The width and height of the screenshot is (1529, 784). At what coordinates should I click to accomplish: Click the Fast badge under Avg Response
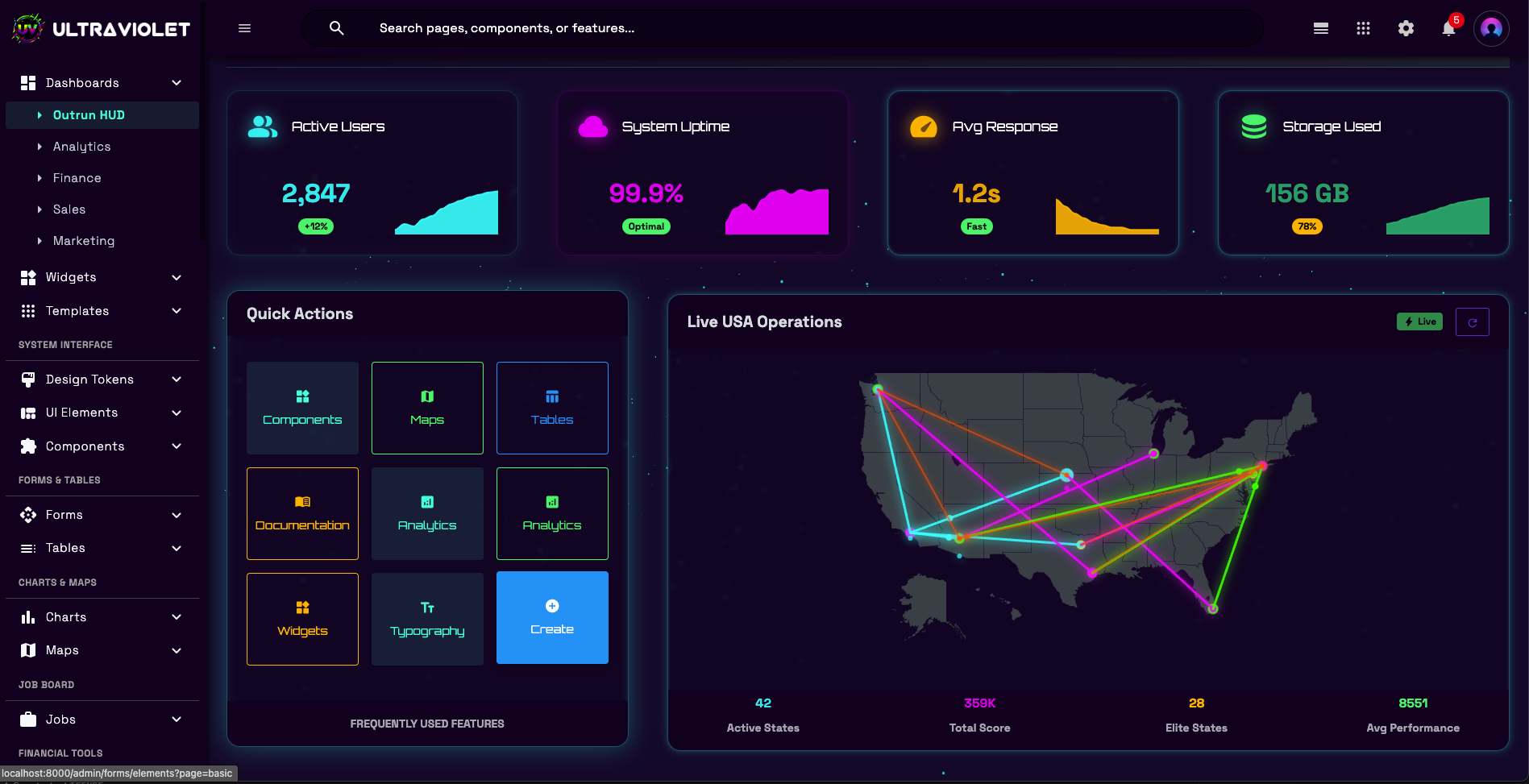(x=976, y=226)
